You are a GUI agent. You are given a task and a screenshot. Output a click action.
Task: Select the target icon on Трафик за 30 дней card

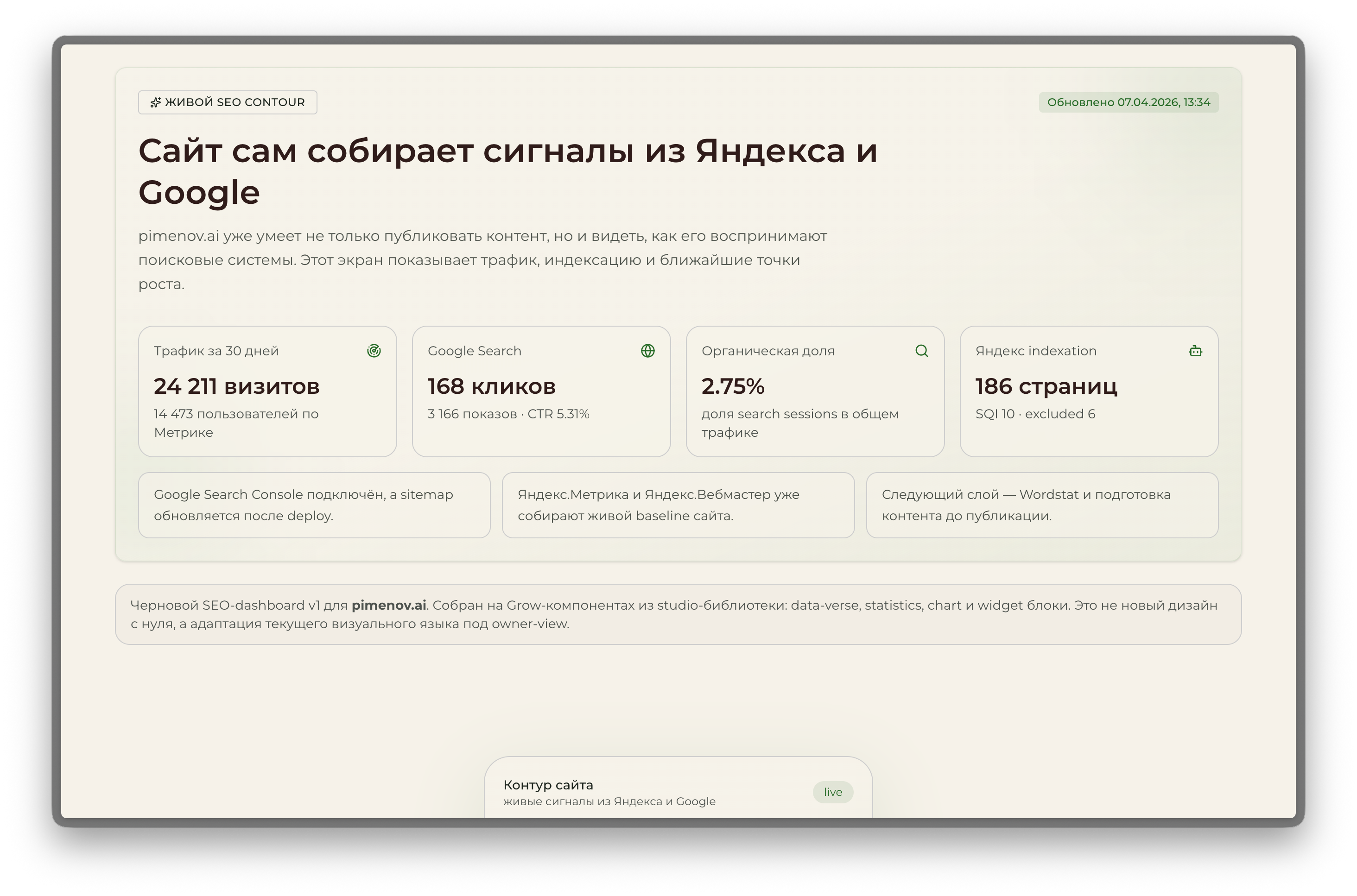(x=374, y=351)
